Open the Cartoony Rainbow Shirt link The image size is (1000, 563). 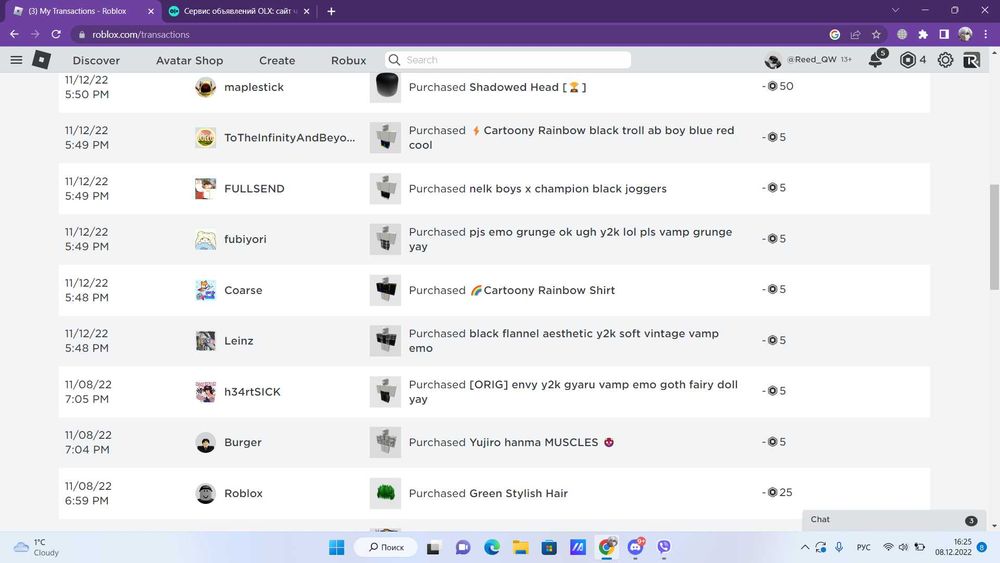[543, 290]
